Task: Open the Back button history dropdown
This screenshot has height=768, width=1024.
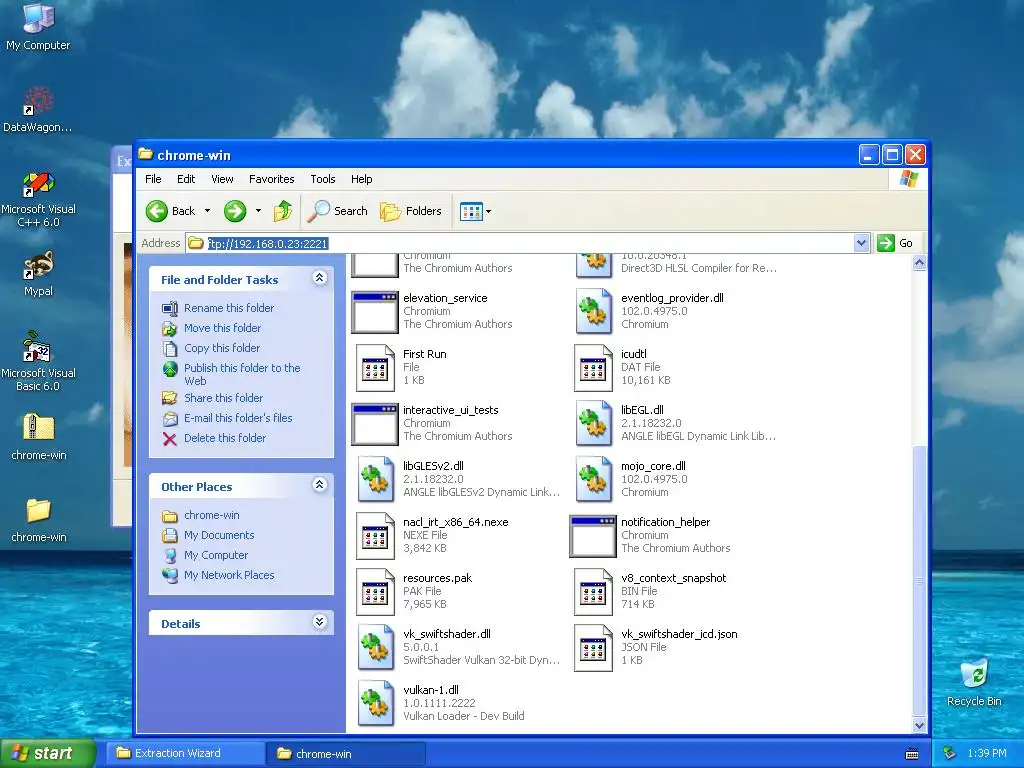Action: tap(208, 211)
